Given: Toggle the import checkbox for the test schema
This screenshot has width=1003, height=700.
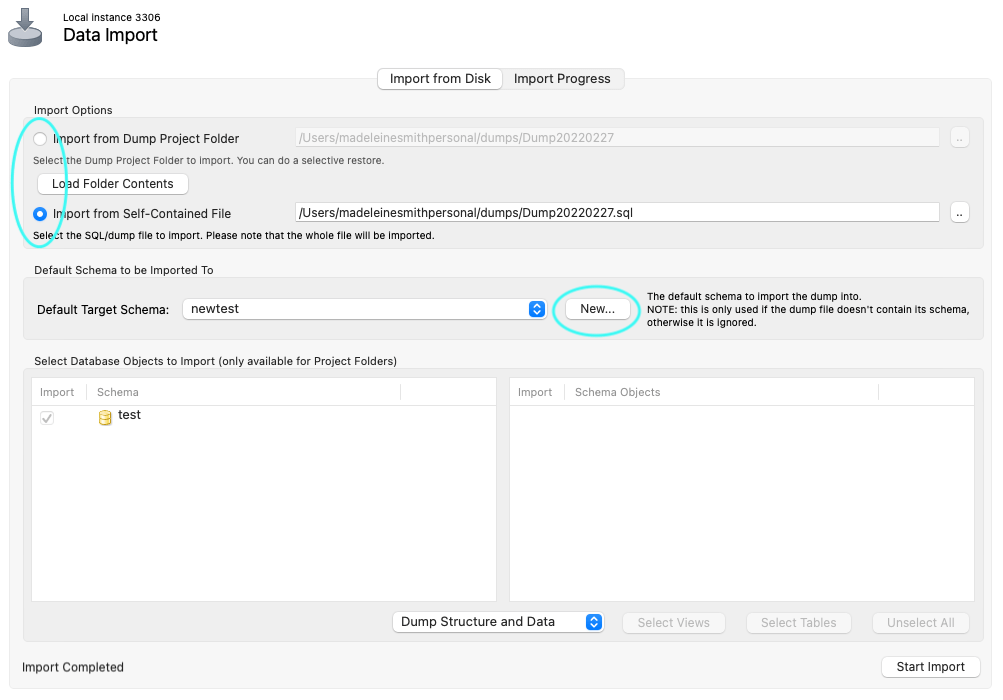Looking at the screenshot, I should (x=45, y=417).
